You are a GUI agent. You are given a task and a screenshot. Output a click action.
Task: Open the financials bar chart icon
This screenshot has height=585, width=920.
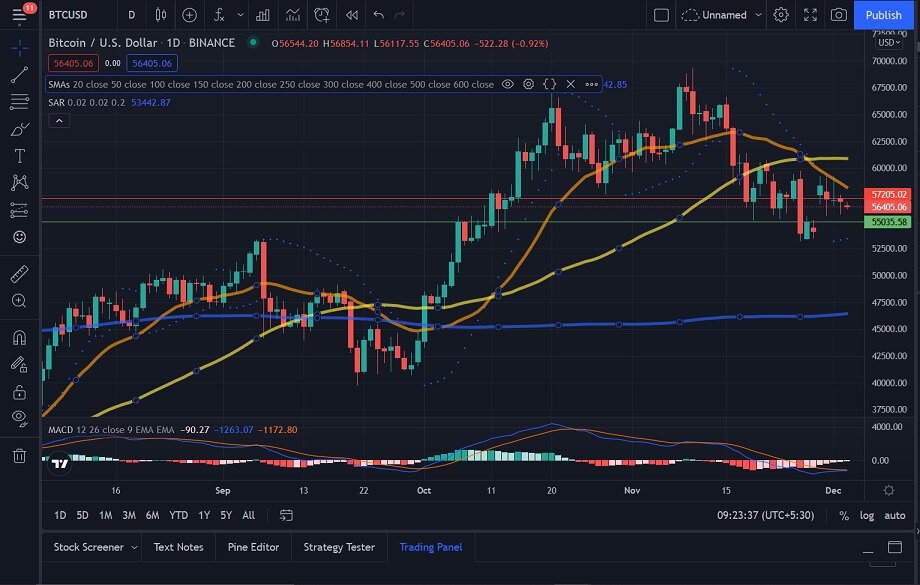(263, 15)
